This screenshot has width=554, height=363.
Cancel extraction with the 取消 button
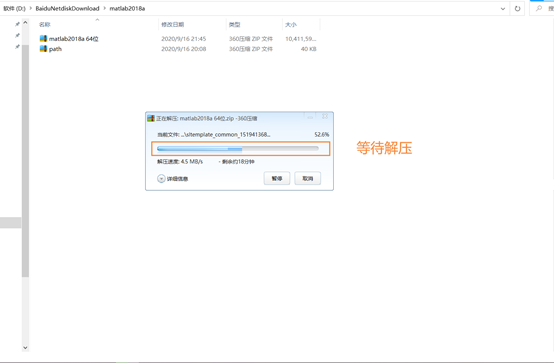[307, 178]
